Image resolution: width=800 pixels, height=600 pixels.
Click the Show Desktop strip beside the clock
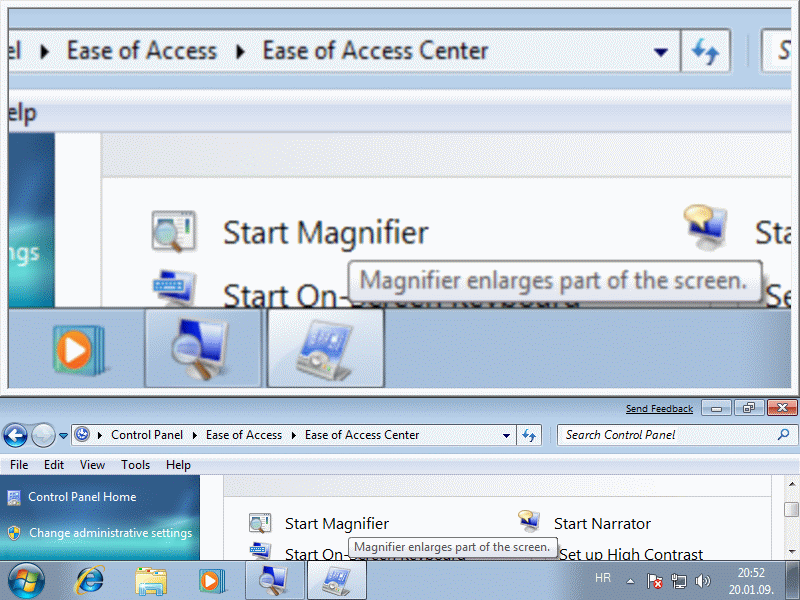click(x=793, y=581)
